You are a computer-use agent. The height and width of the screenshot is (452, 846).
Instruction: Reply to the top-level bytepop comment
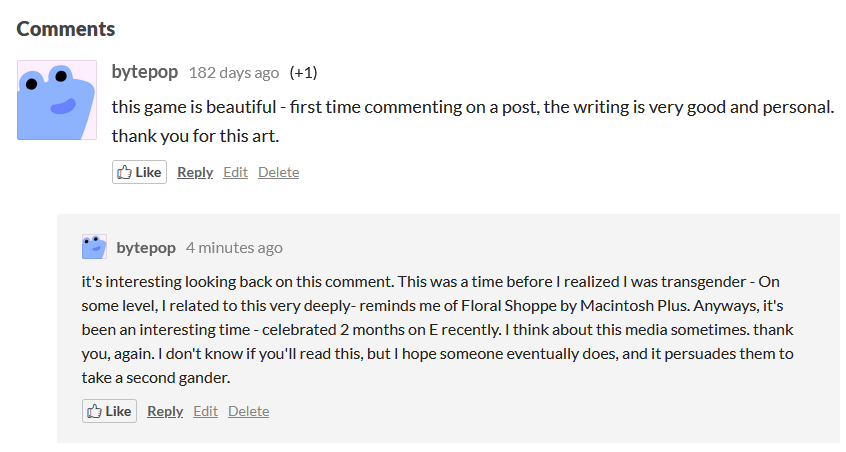pos(195,172)
